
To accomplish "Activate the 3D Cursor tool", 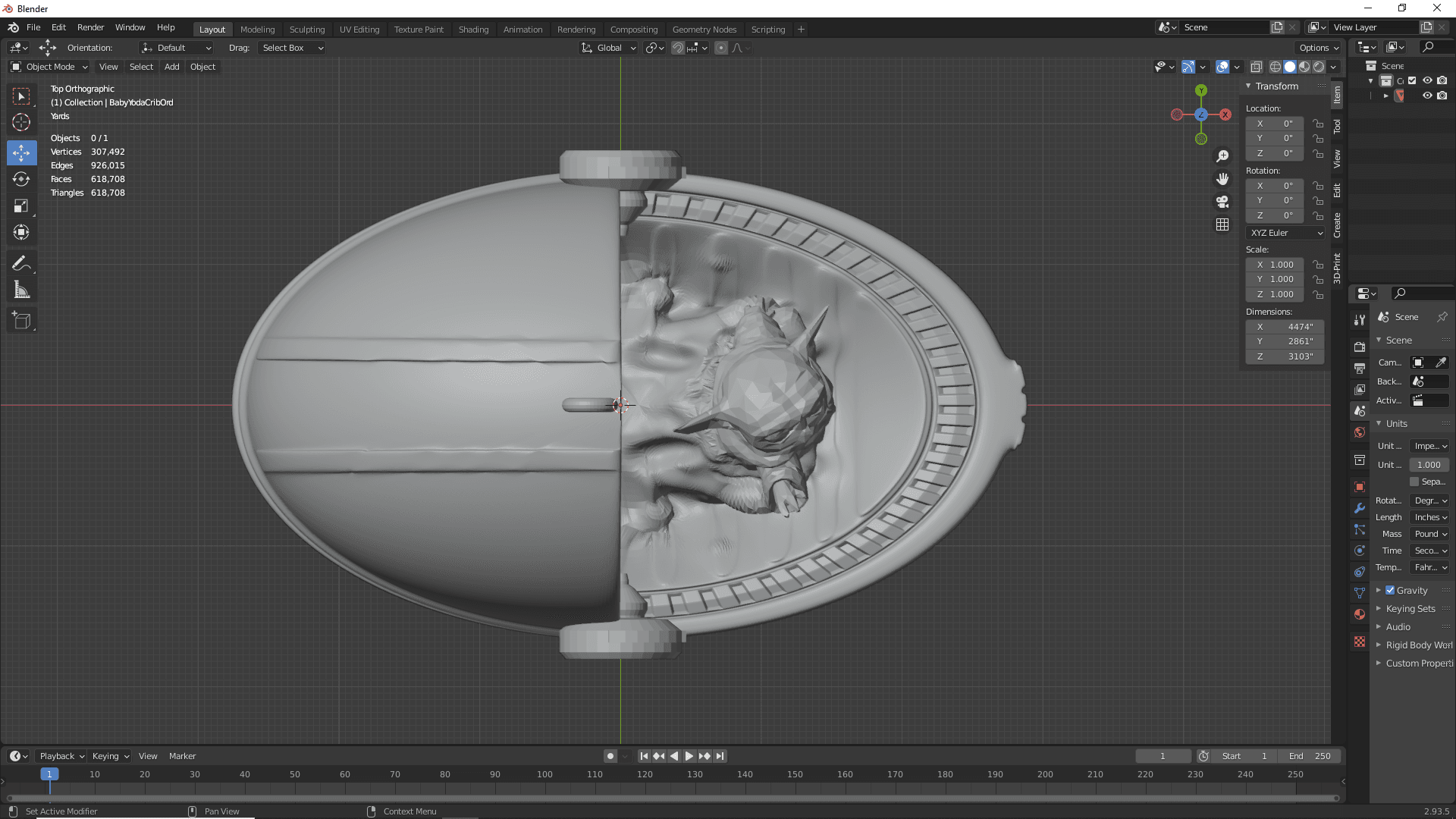I will pos(21,122).
